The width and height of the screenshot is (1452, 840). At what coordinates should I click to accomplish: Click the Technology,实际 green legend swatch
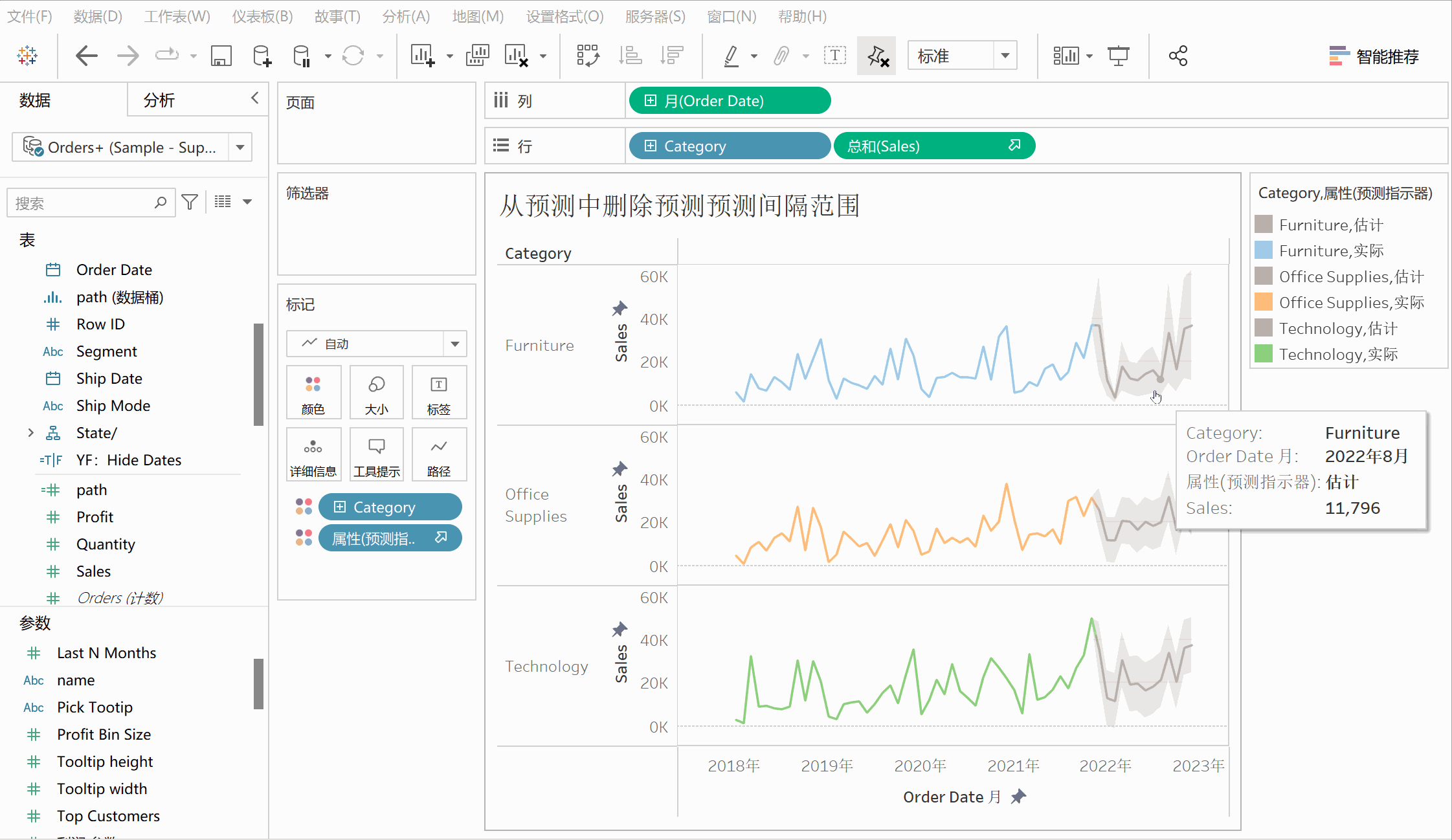pyautogui.click(x=1263, y=354)
